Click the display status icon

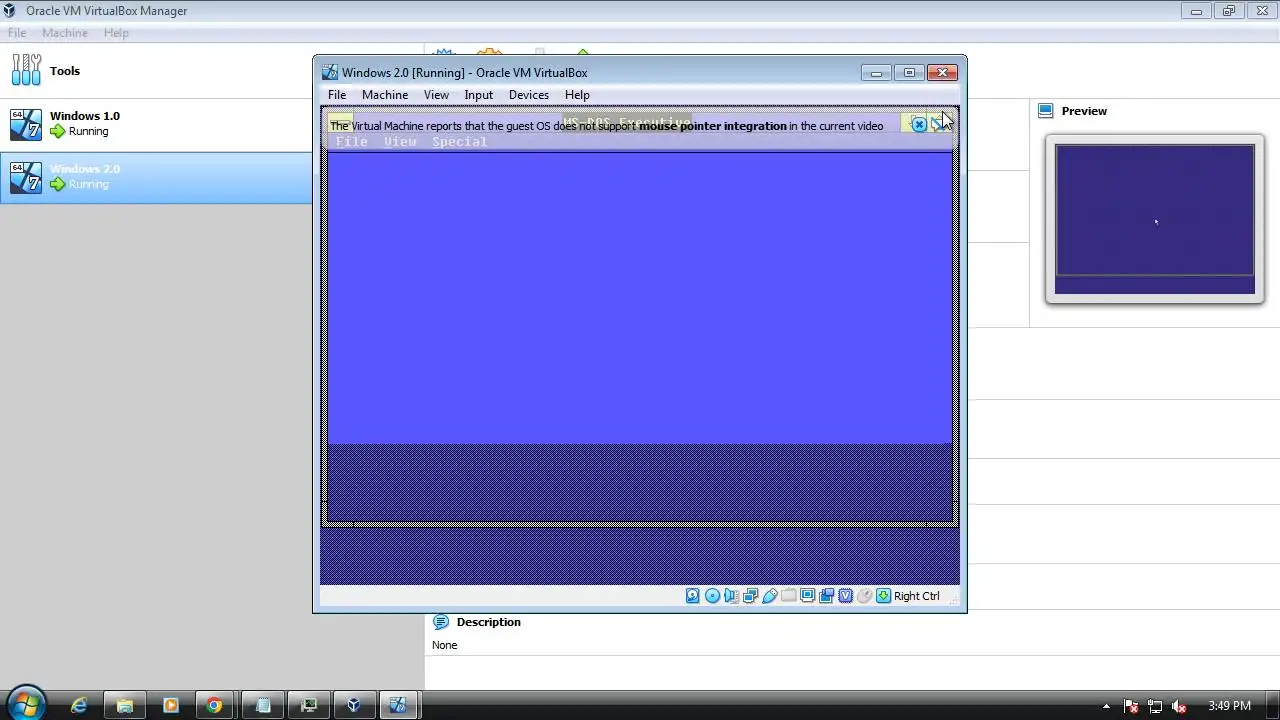coord(807,596)
